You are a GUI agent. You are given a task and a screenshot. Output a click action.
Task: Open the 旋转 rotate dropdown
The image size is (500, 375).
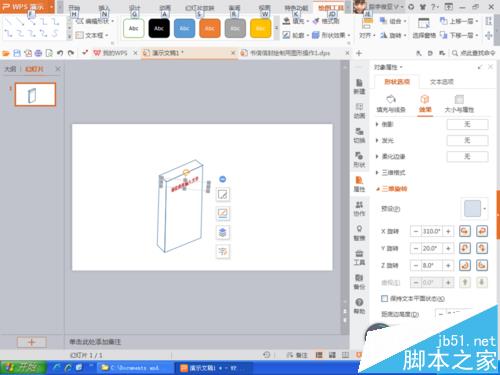[393, 35]
